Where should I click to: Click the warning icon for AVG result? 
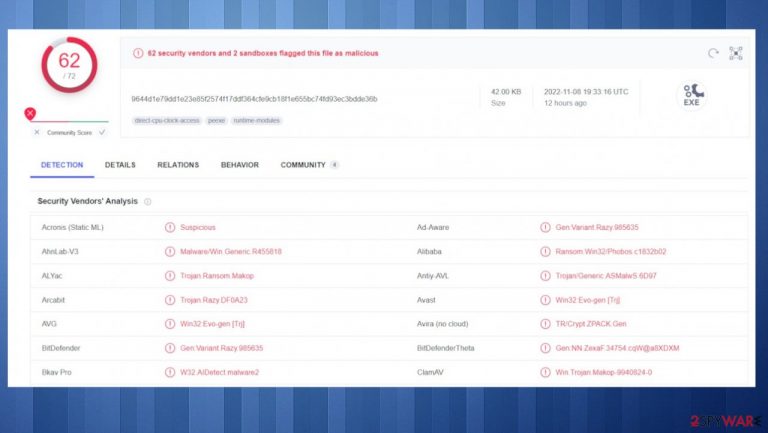(170, 324)
